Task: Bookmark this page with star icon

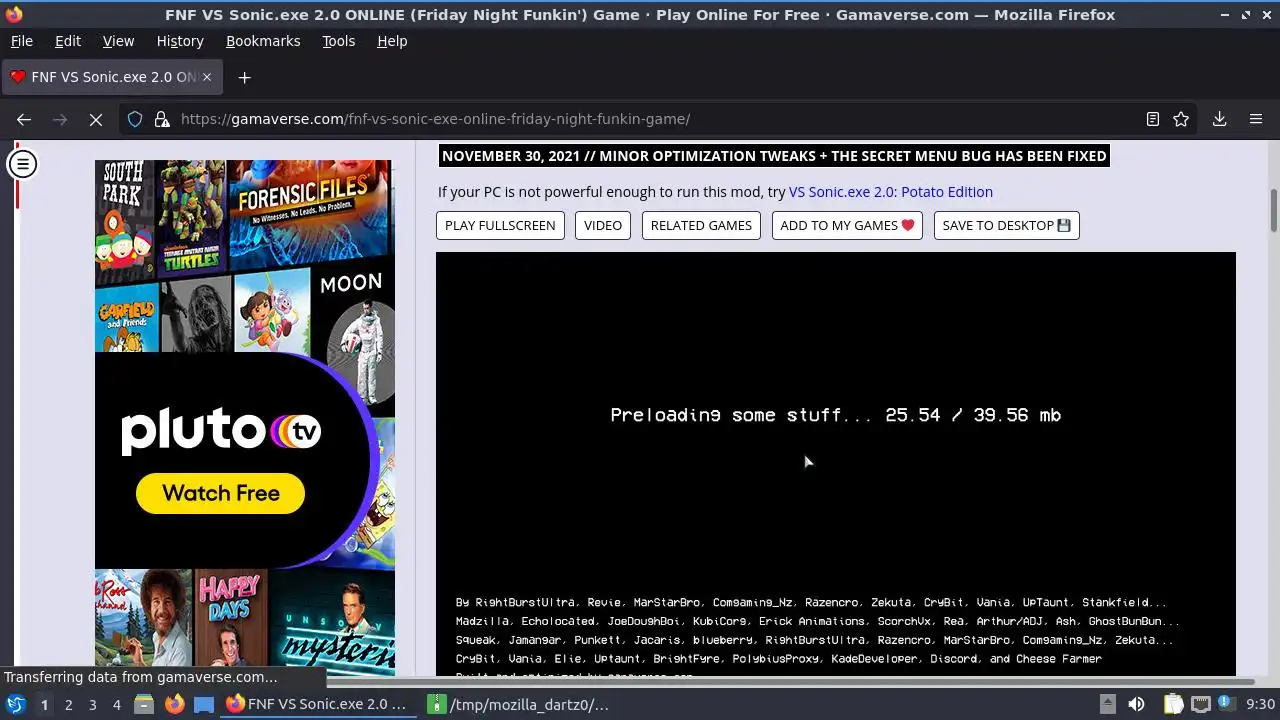Action: click(x=1181, y=119)
